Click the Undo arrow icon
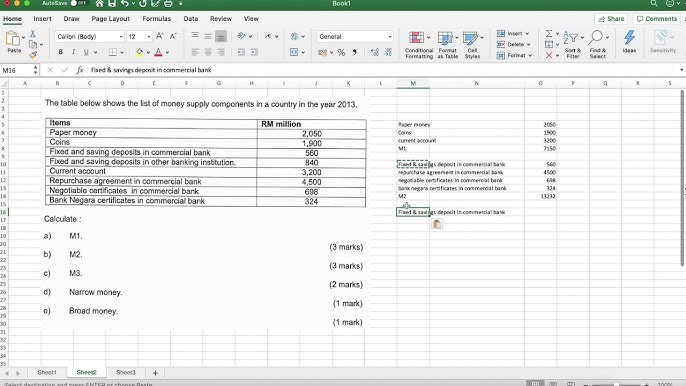 point(125,4)
